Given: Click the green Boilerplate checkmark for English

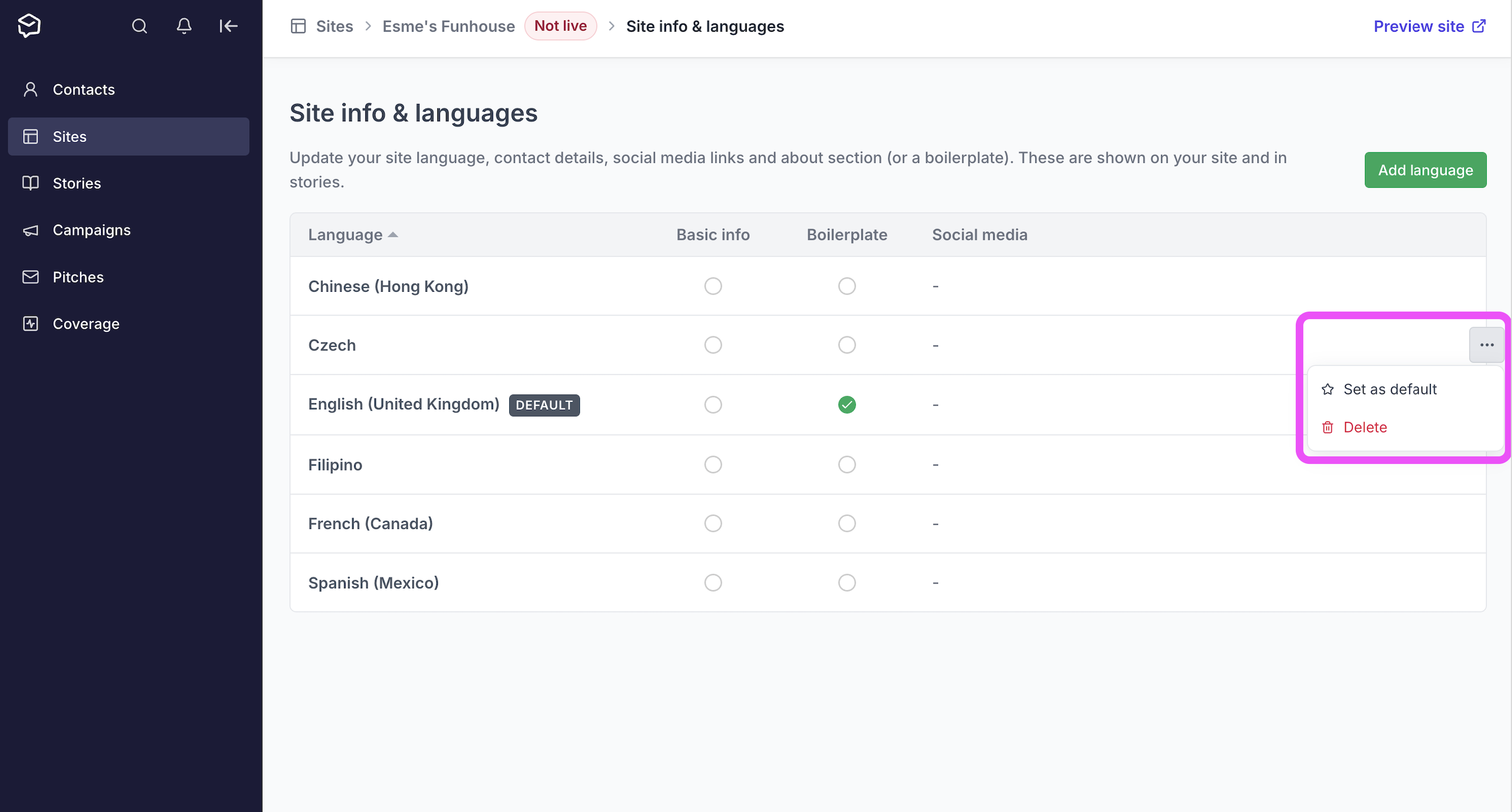Looking at the screenshot, I should pyautogui.click(x=847, y=405).
